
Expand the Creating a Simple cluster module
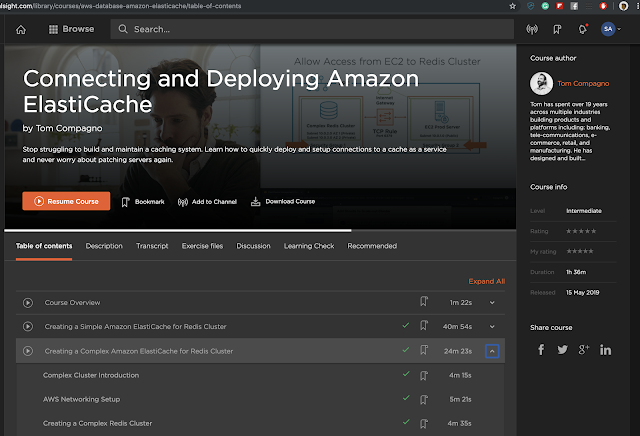pos(492,327)
